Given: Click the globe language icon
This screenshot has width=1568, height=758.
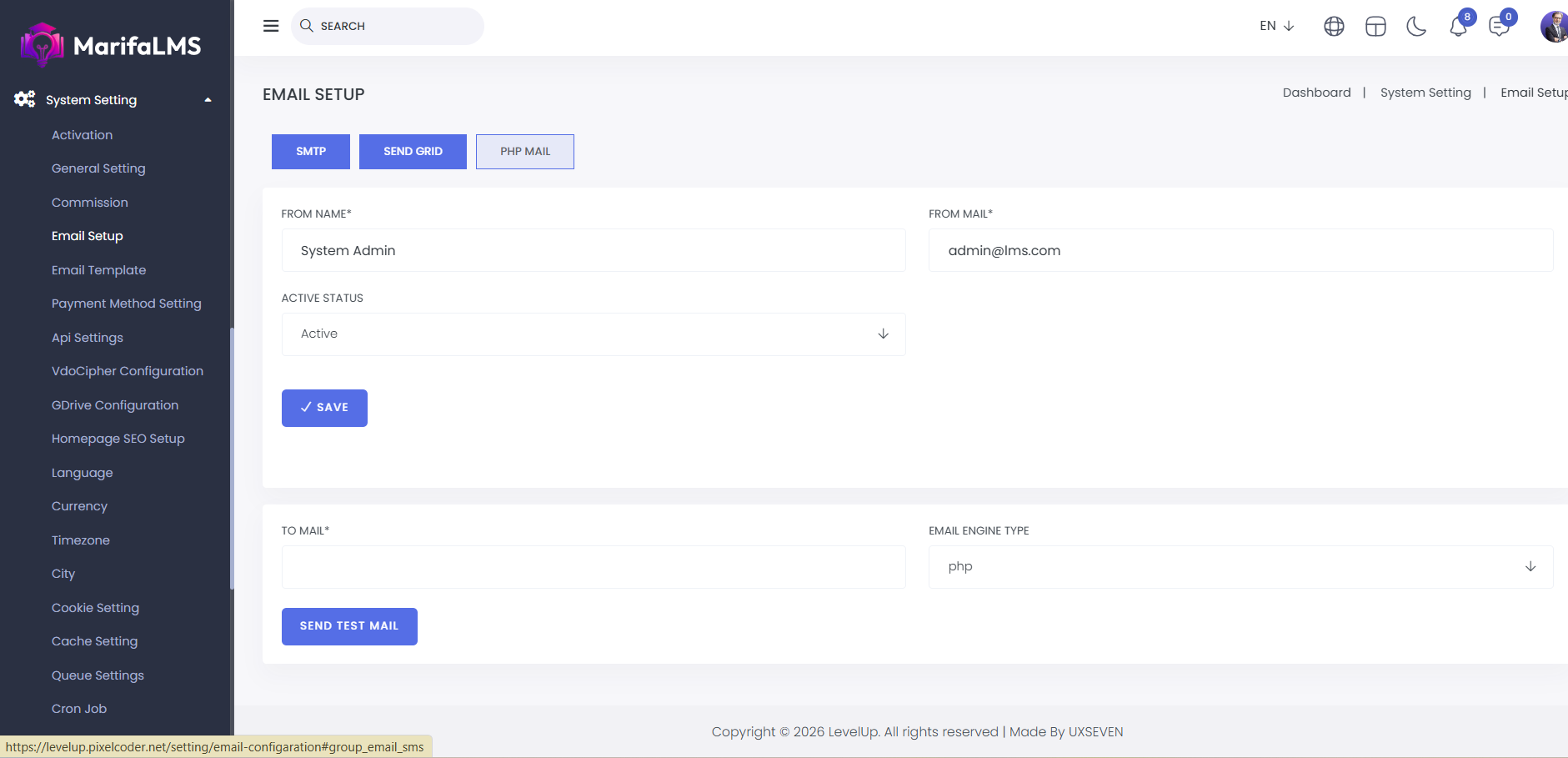Looking at the screenshot, I should tap(1334, 27).
